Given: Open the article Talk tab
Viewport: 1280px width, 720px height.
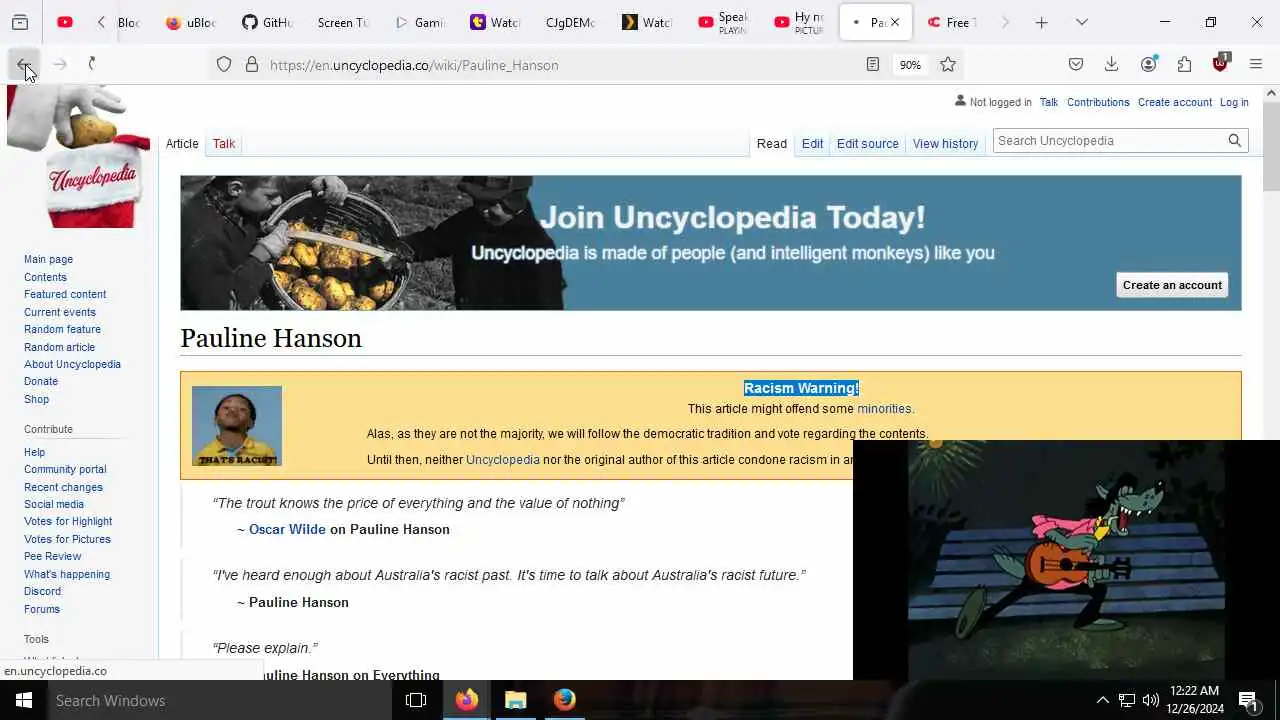Looking at the screenshot, I should click(224, 144).
